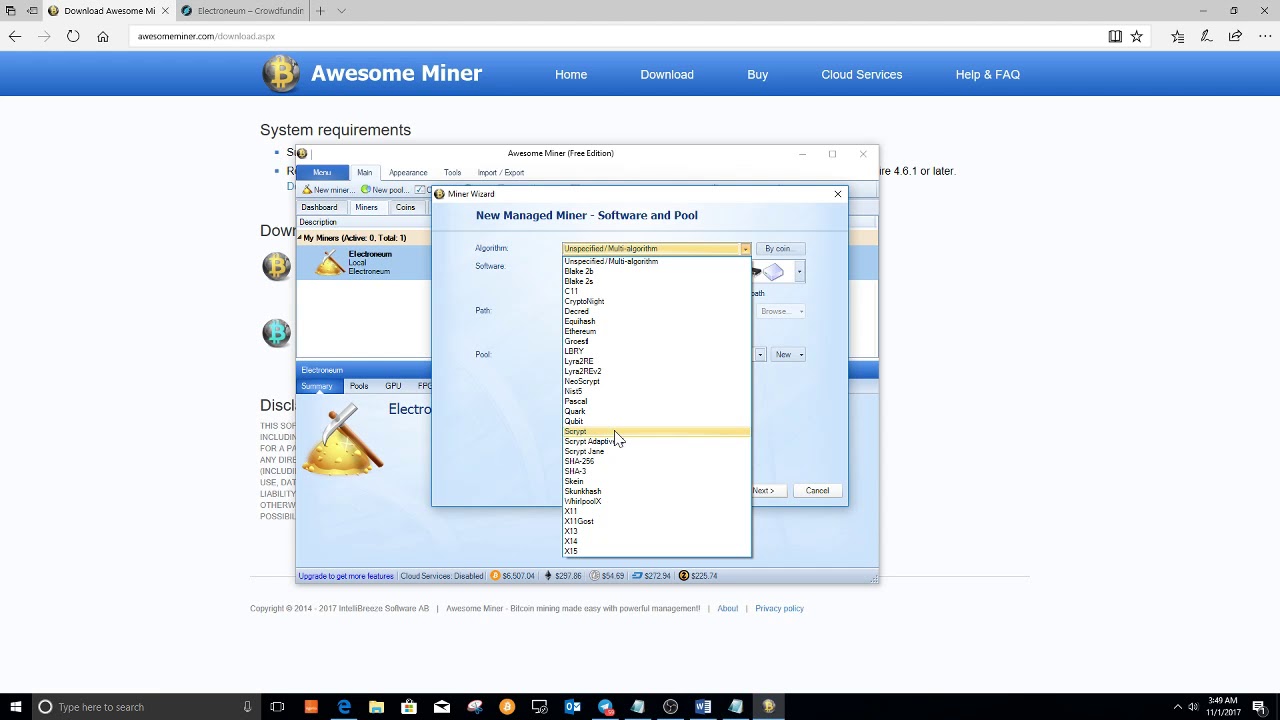The width and height of the screenshot is (1280, 720).
Task: Click the Cortana microphone icon
Action: click(x=247, y=707)
